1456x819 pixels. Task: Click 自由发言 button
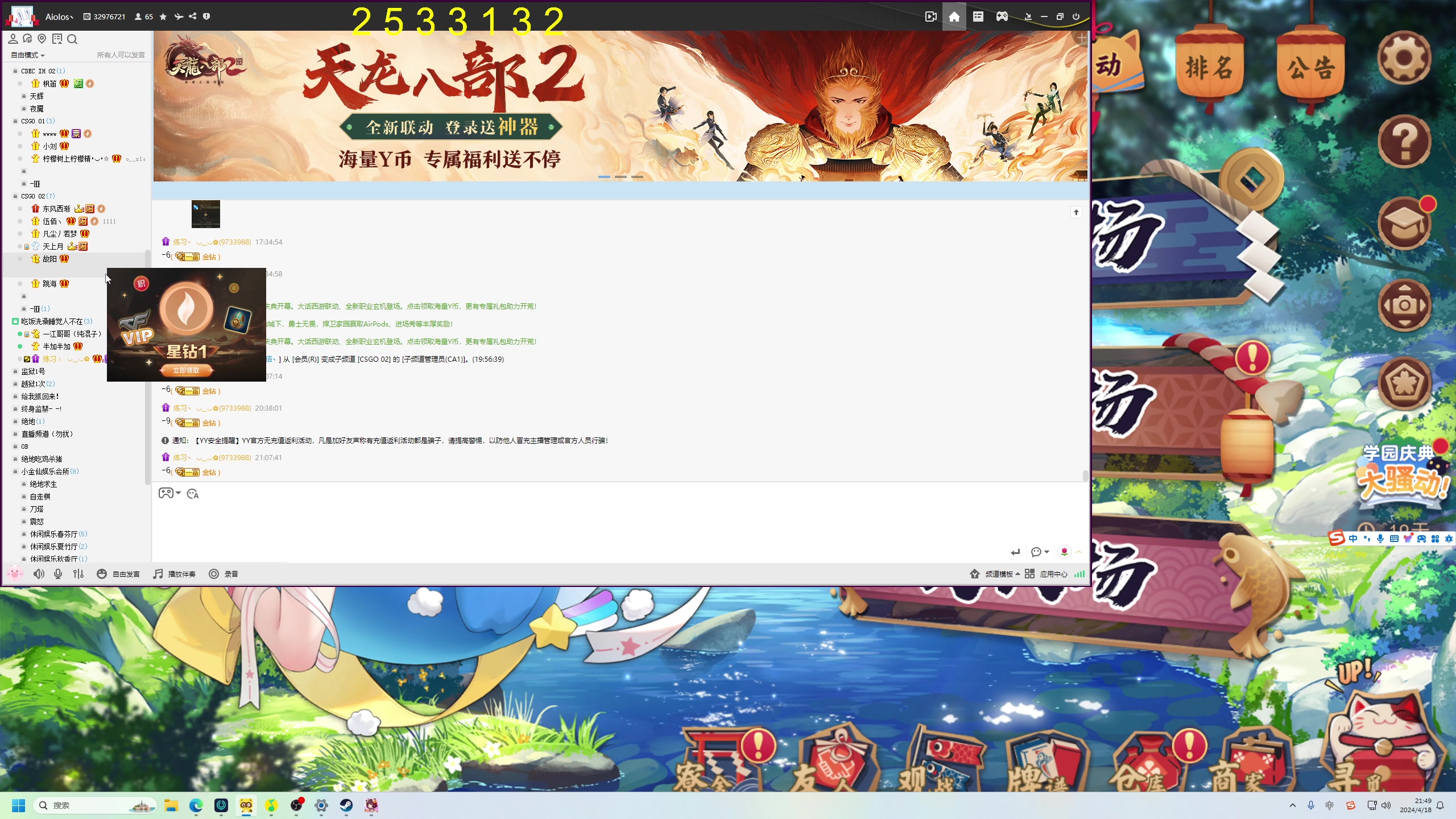point(118,574)
